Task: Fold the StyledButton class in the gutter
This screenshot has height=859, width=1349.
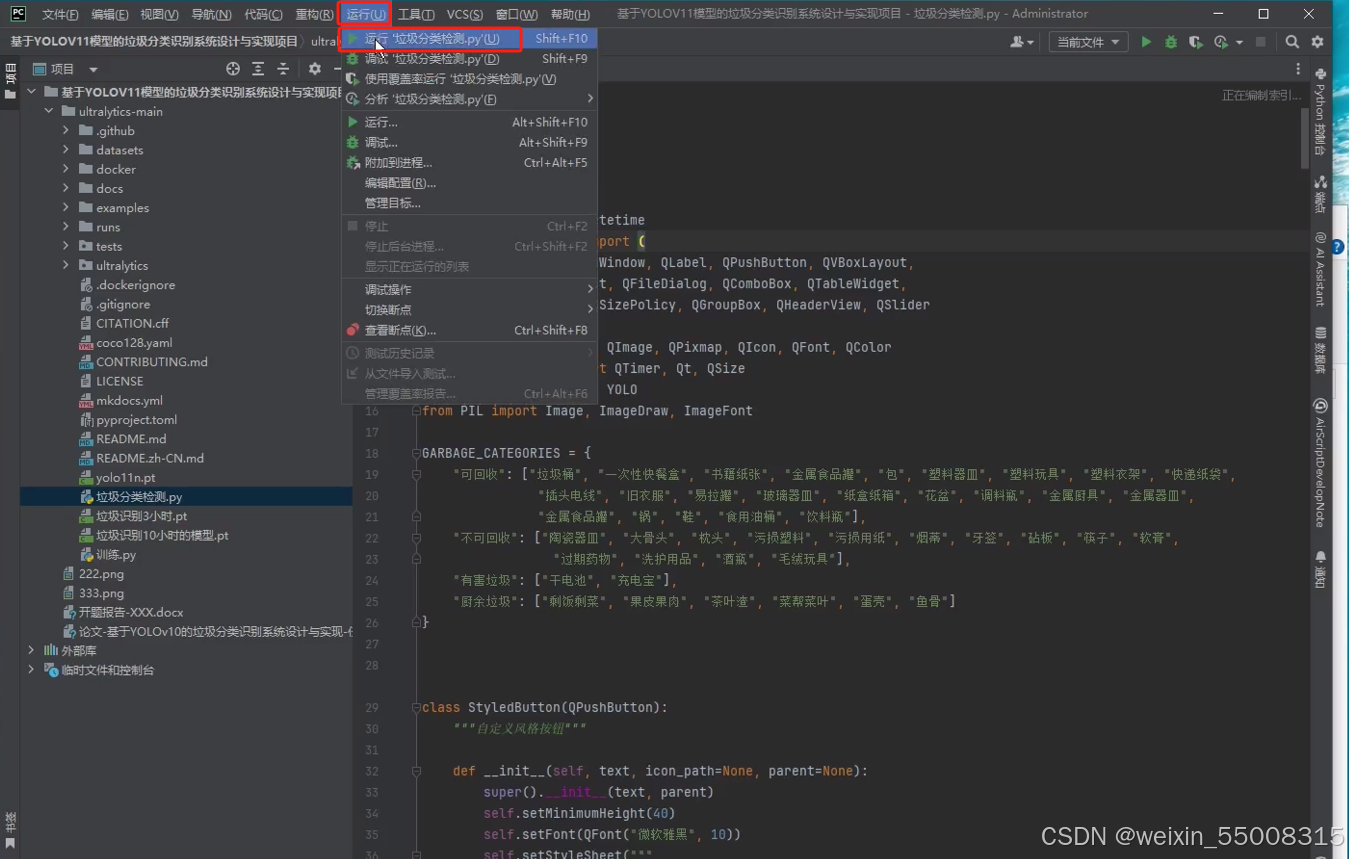Action: click(x=417, y=707)
